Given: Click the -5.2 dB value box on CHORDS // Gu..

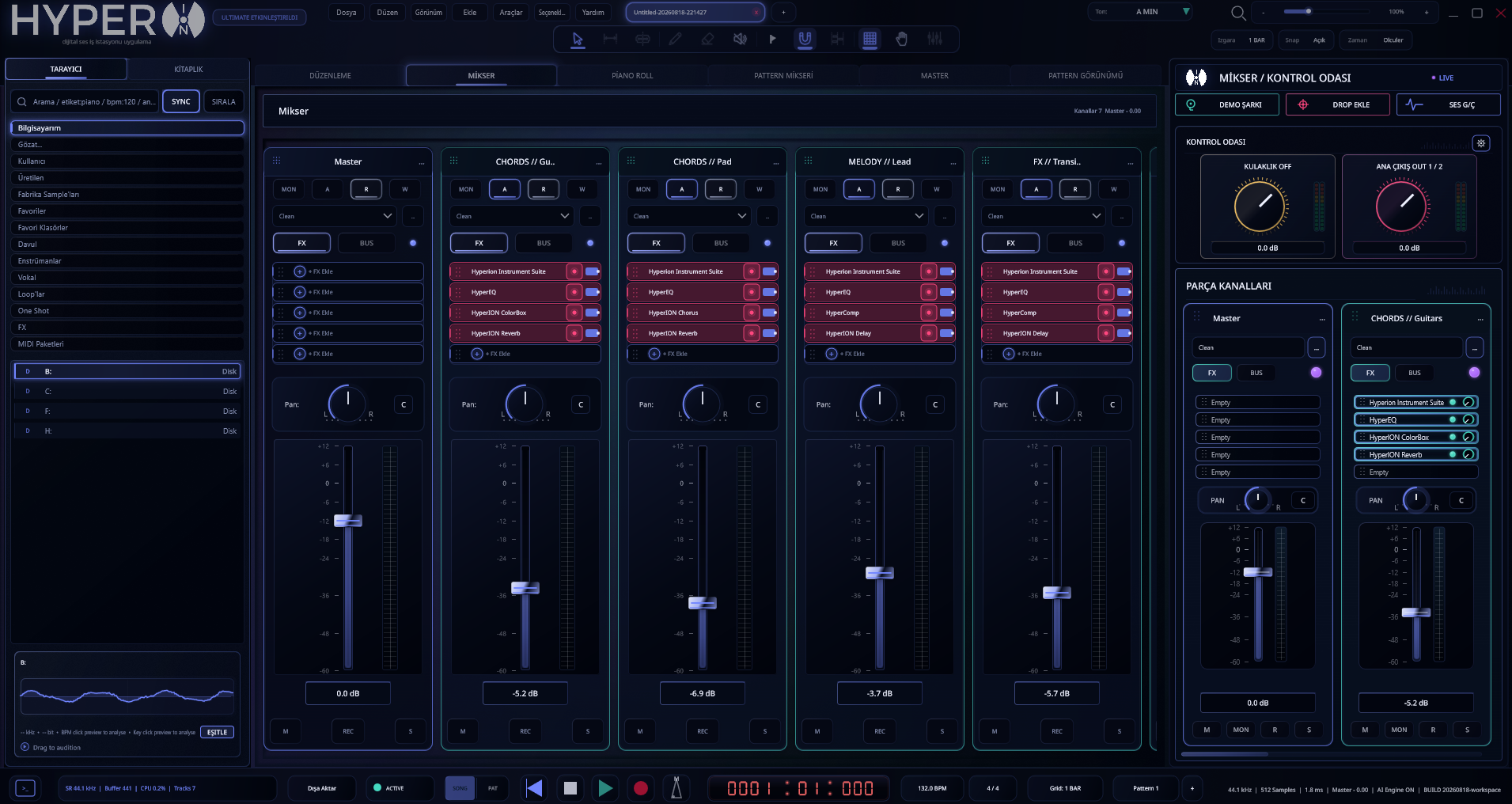Looking at the screenshot, I should coord(525,693).
